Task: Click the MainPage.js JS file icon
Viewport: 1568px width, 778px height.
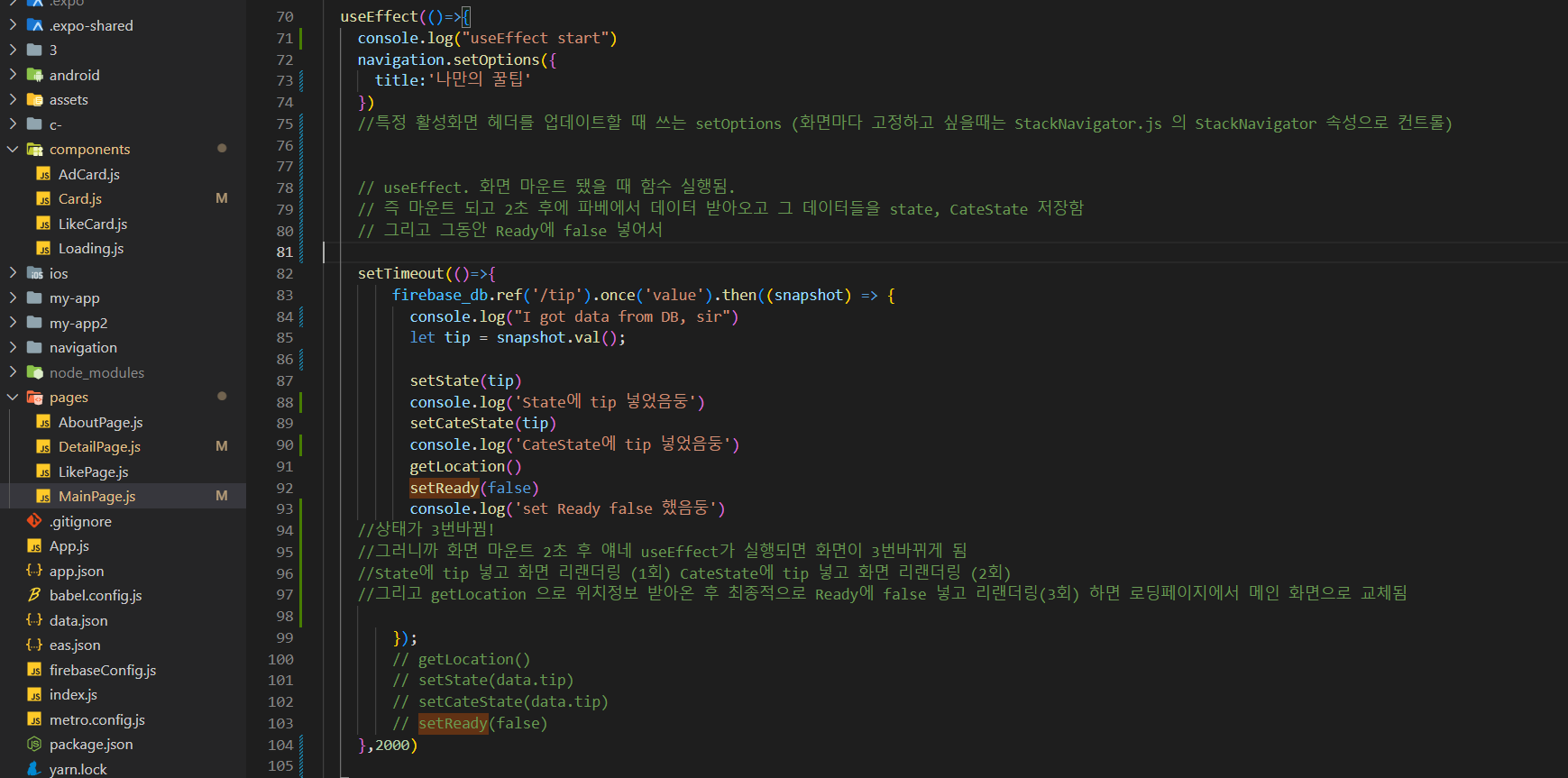Action: coord(43,497)
